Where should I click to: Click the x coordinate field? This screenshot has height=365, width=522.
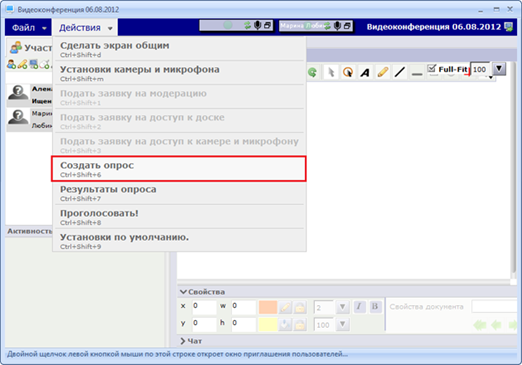(x=204, y=307)
